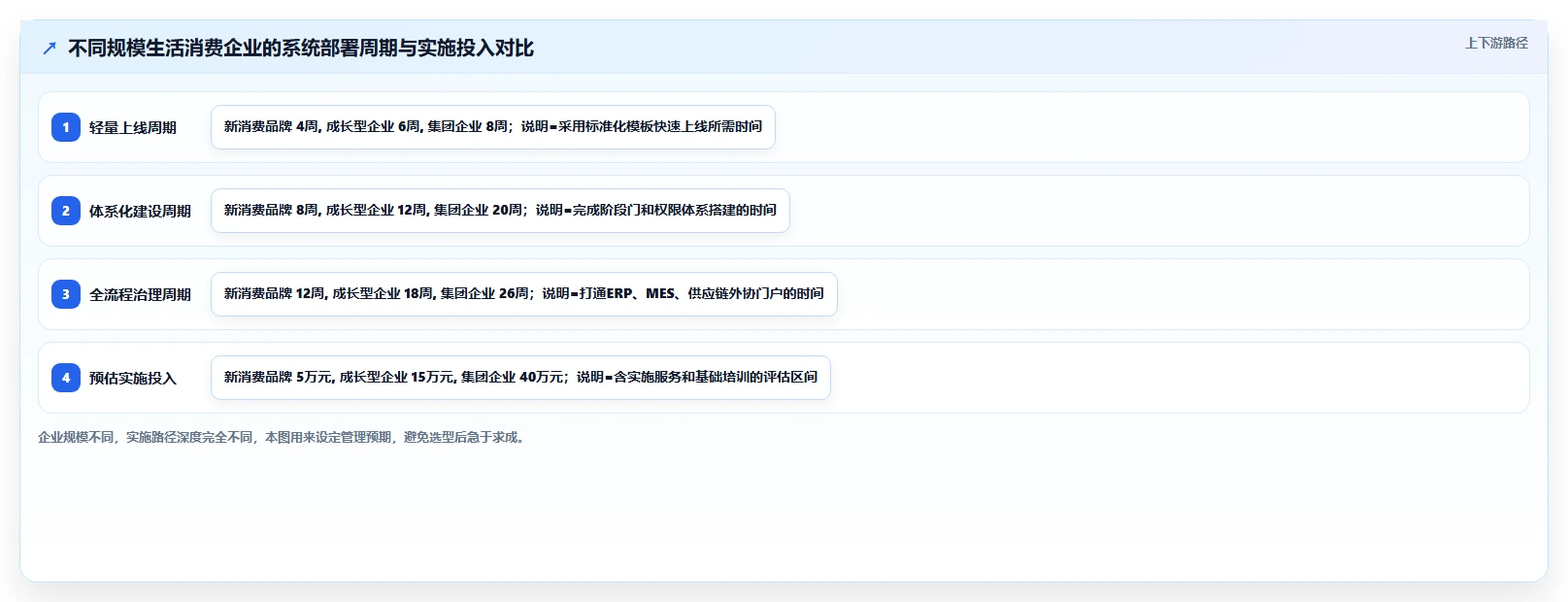Click the footnote starting 企业规模不同
This screenshot has height=602, width=1568.
pyautogui.click(x=284, y=437)
